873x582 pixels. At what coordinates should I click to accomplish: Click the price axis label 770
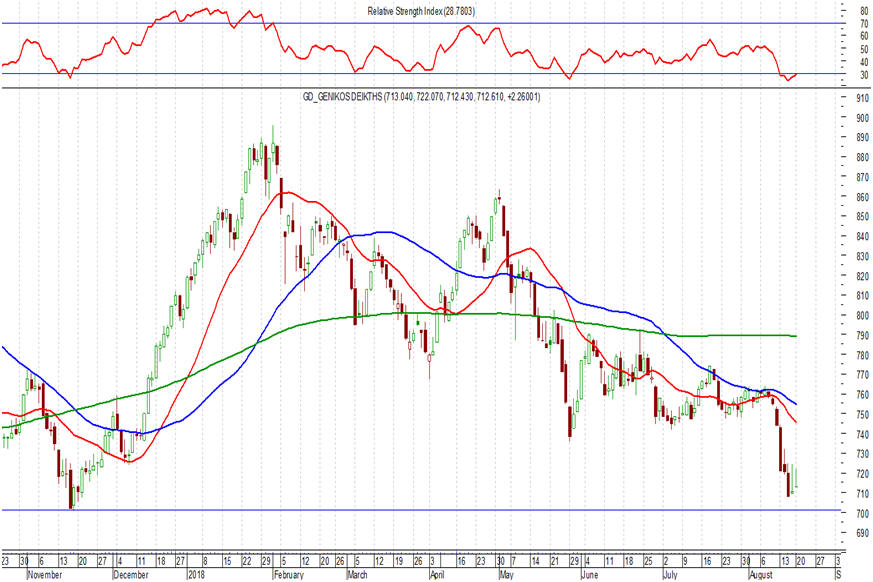point(862,375)
